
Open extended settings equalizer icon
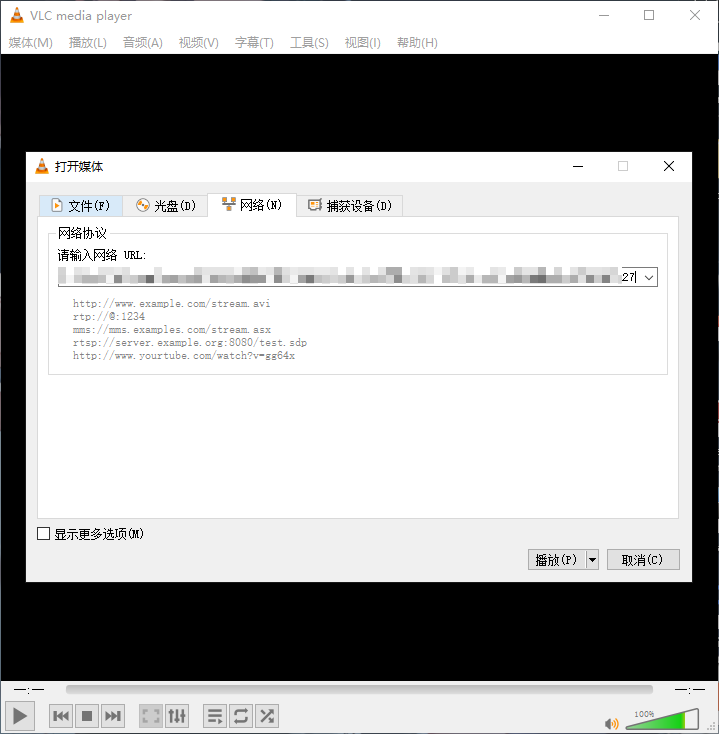tap(177, 716)
